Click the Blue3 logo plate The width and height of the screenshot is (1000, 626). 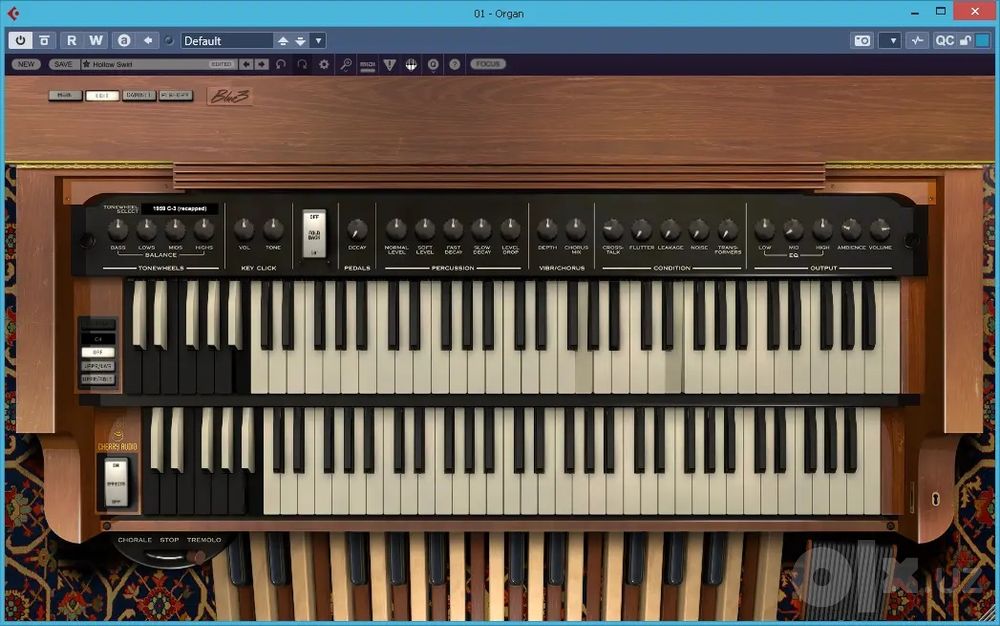(x=230, y=96)
